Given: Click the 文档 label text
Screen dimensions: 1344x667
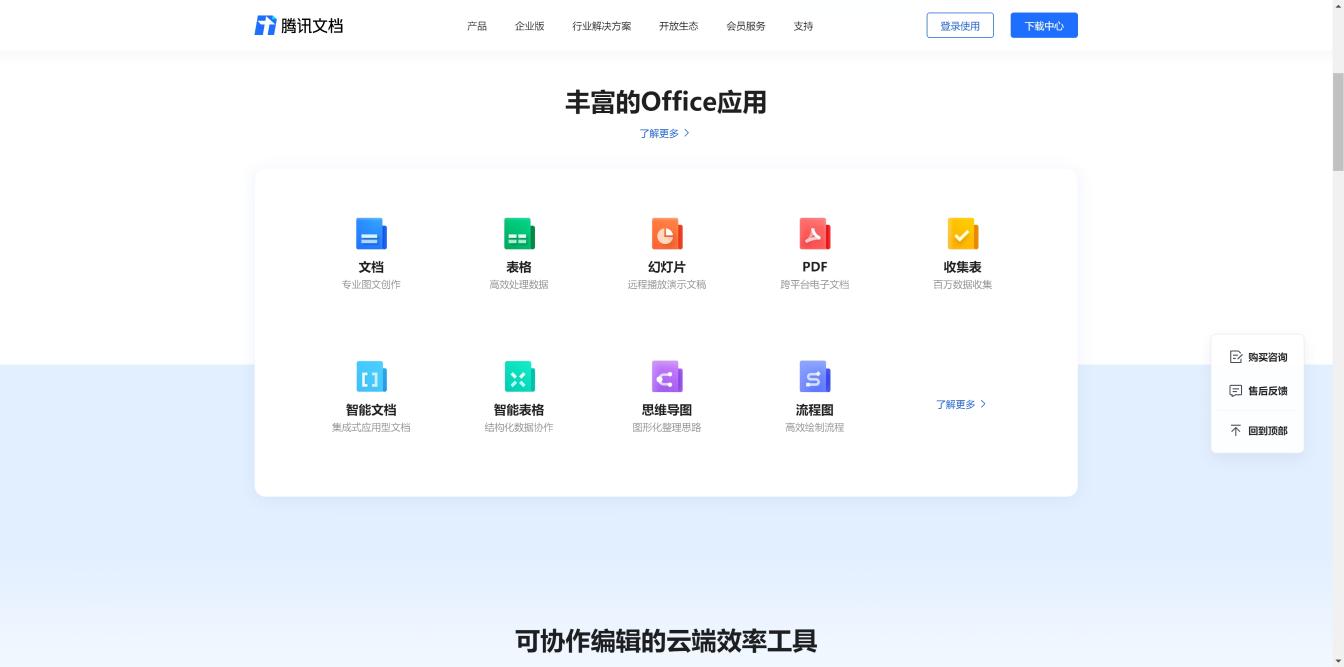Looking at the screenshot, I should (371, 267).
